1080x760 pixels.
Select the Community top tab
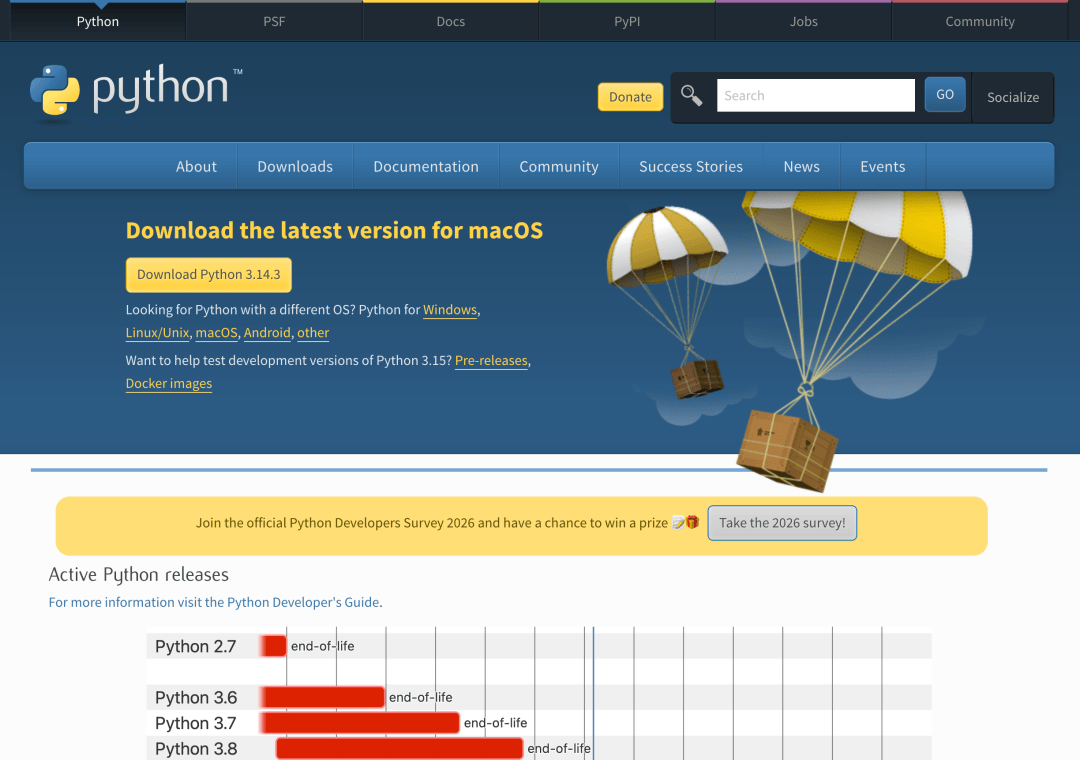click(979, 21)
